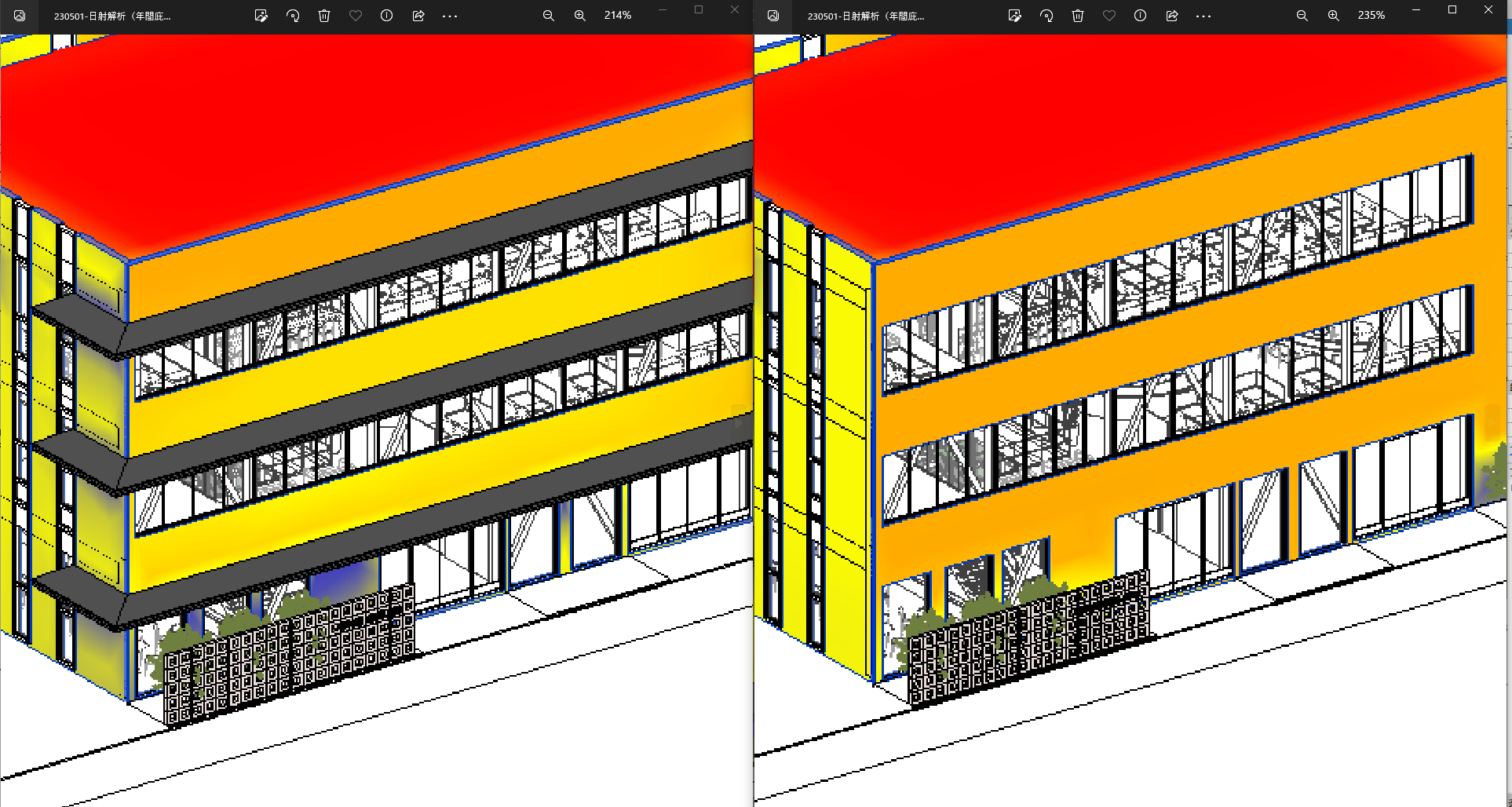Rotate the image in right window

(x=1046, y=16)
